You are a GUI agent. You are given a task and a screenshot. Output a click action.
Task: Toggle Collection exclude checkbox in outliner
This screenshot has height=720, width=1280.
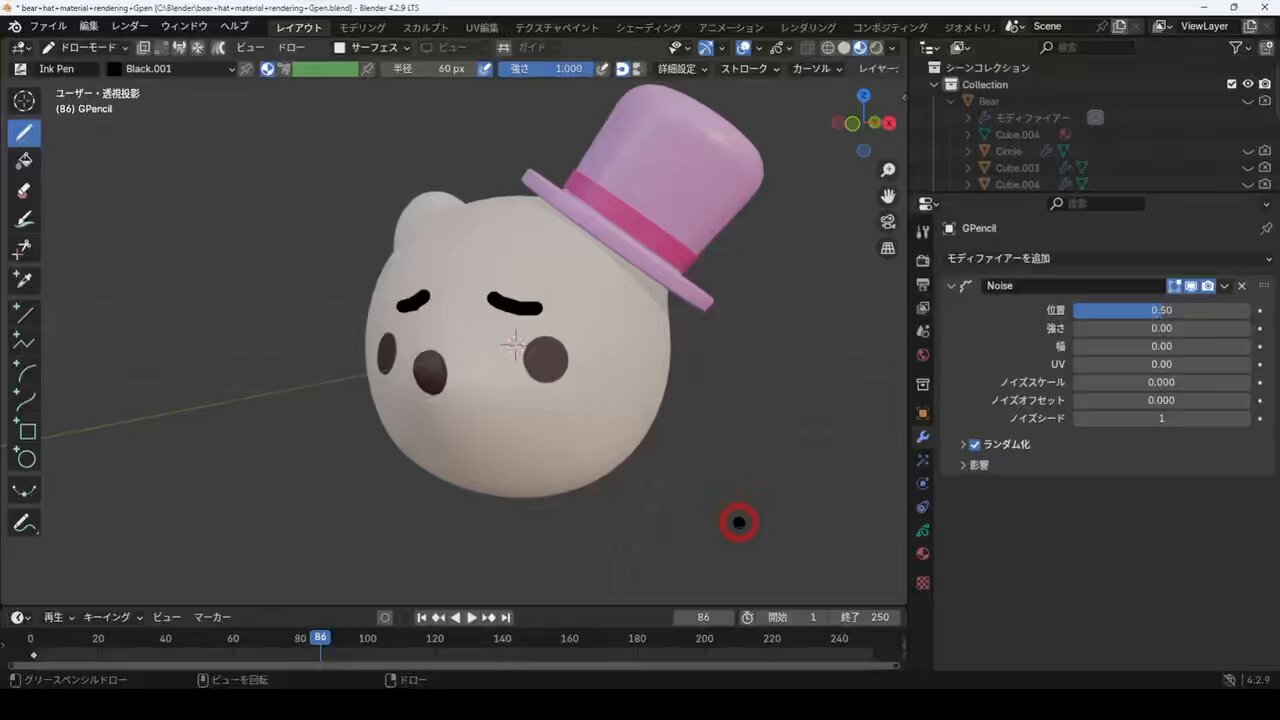coord(1232,84)
